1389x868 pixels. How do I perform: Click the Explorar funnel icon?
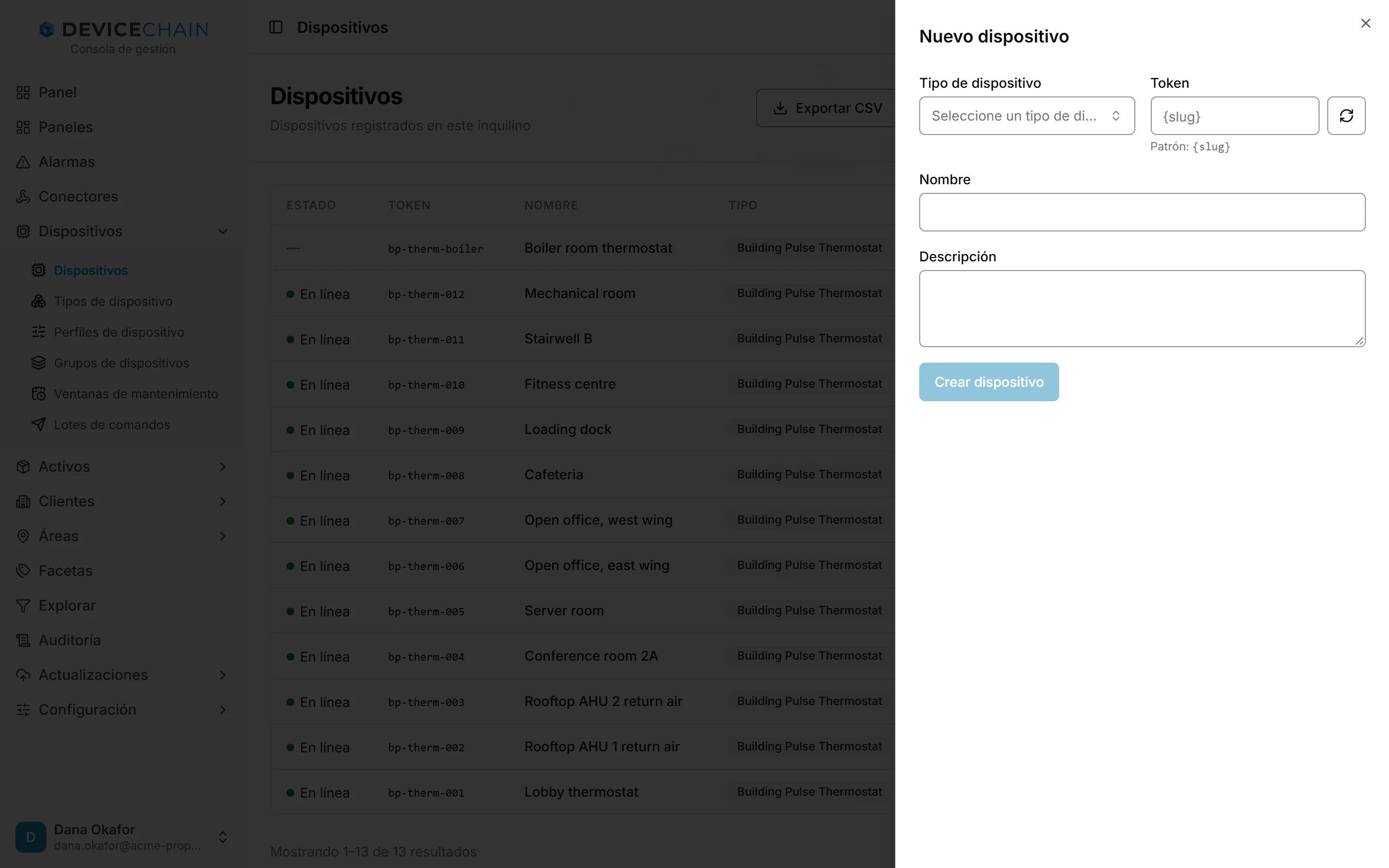pos(23,606)
